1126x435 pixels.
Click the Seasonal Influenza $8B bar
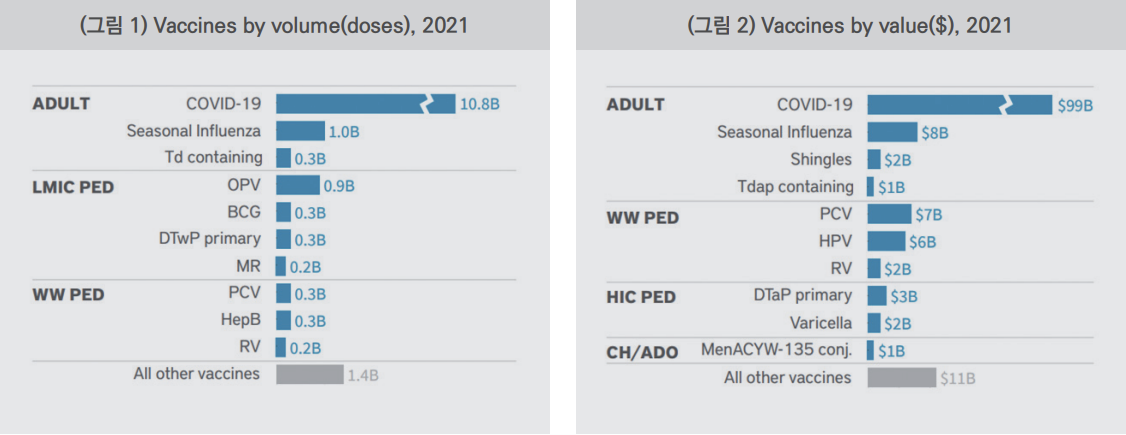click(892, 132)
